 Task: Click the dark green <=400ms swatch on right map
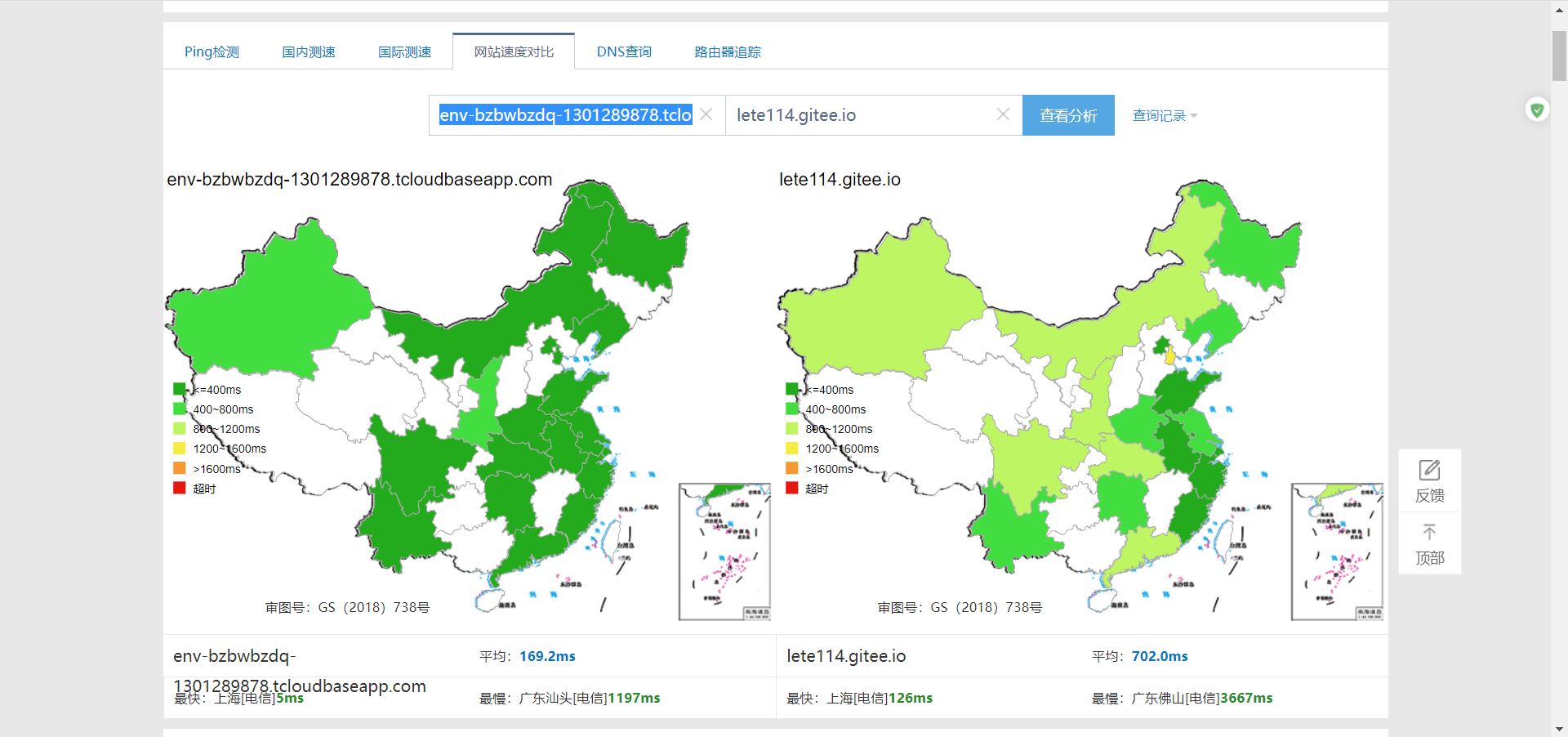tap(792, 390)
